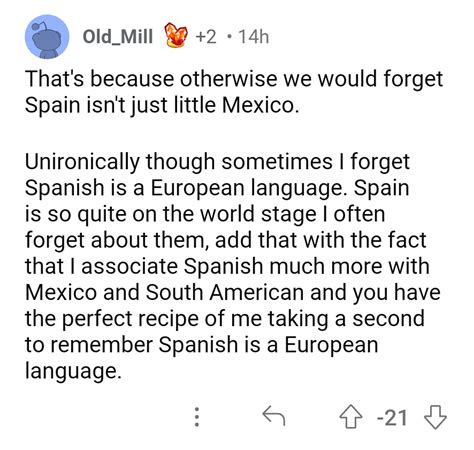The height and width of the screenshot is (450, 474).
Task: Open the Old_Mill username profile link
Action: (118, 36)
